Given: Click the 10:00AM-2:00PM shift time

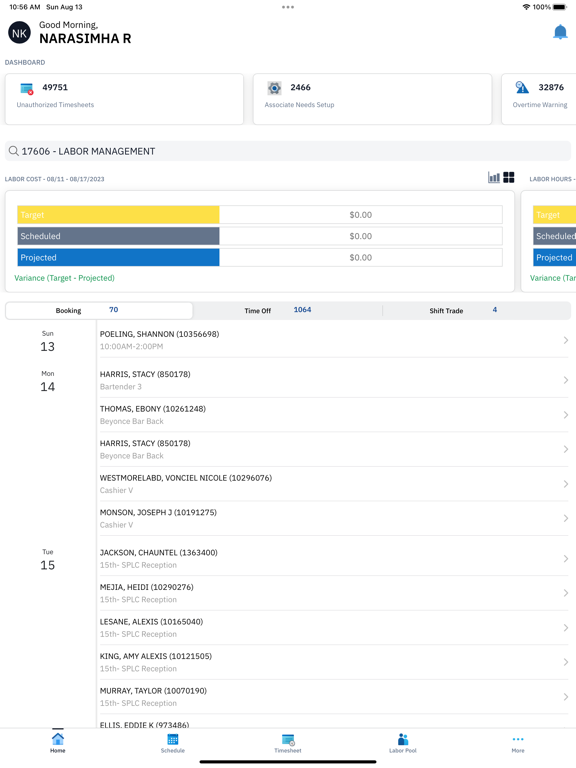Looking at the screenshot, I should (x=131, y=346).
